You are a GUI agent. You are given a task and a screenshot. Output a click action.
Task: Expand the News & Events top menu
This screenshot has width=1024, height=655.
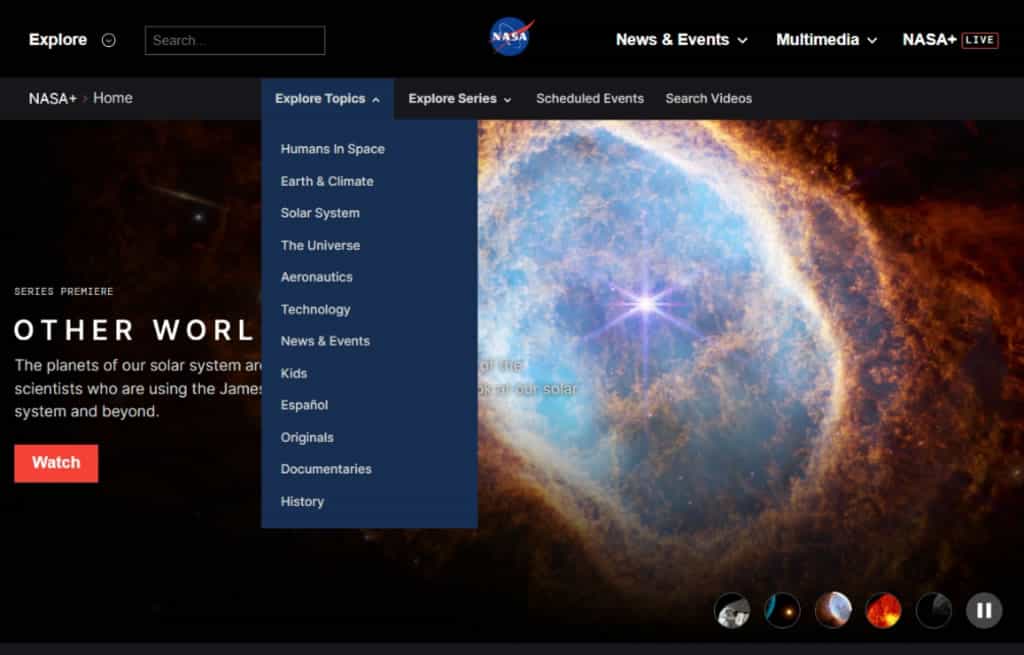pyautogui.click(x=682, y=40)
